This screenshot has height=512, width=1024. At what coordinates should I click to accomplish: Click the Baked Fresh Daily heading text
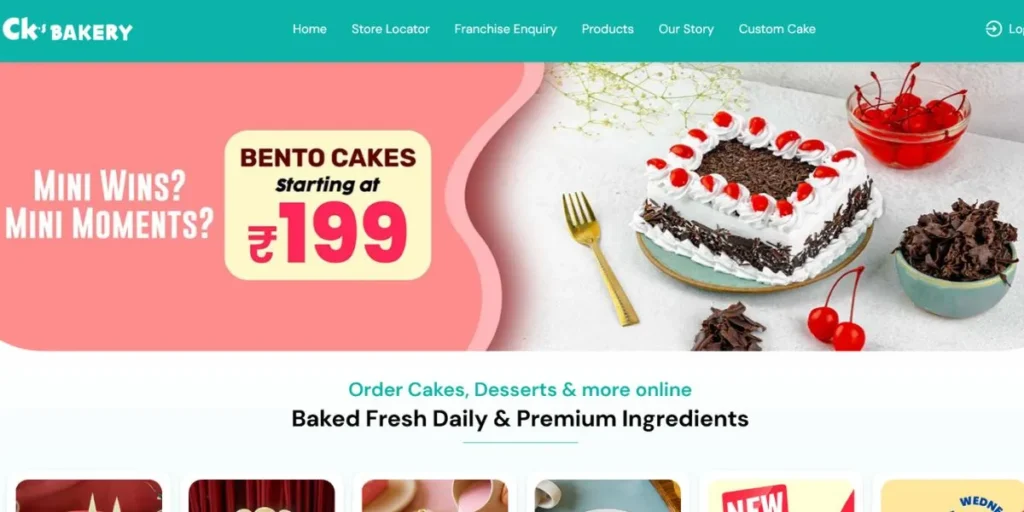(x=520, y=419)
